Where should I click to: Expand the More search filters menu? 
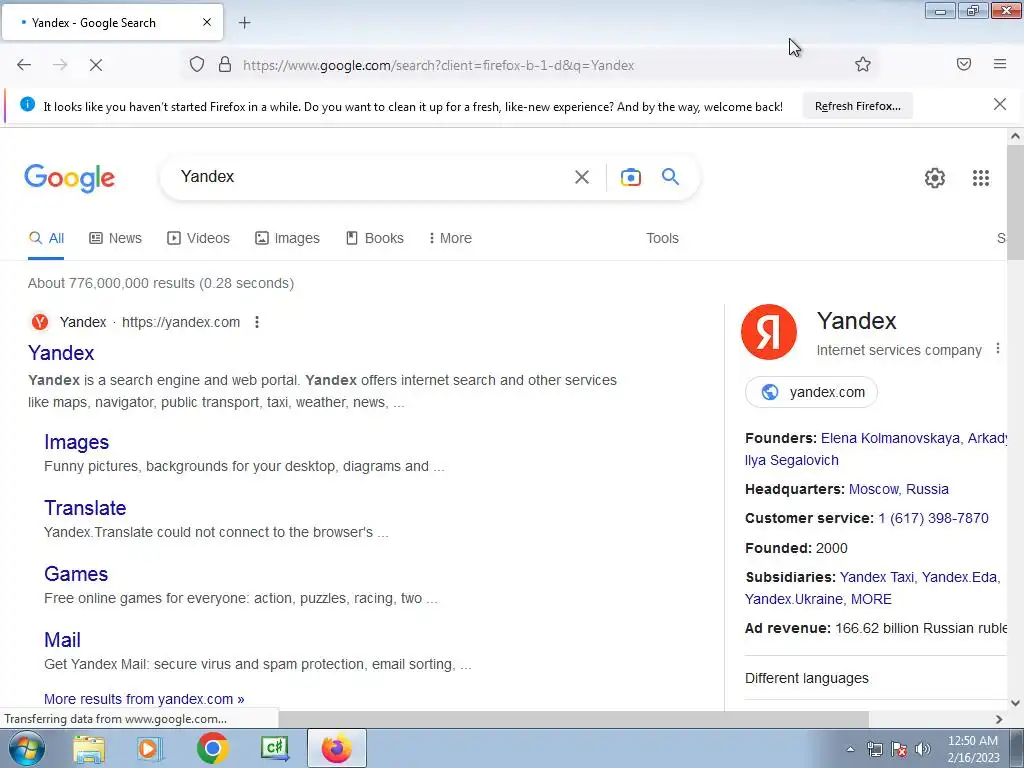coord(450,238)
